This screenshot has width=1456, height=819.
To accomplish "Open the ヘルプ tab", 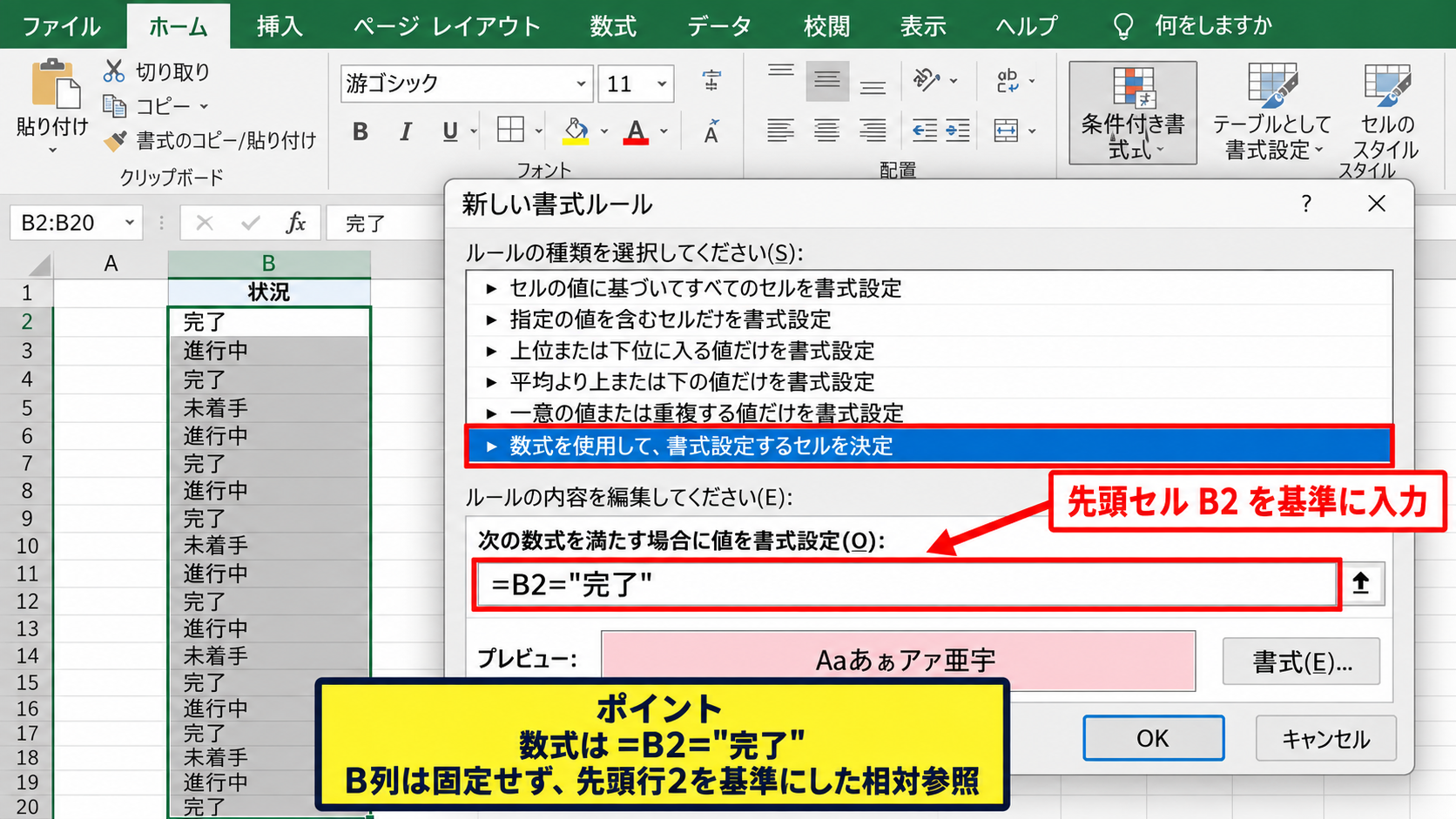I will 1027,26.
